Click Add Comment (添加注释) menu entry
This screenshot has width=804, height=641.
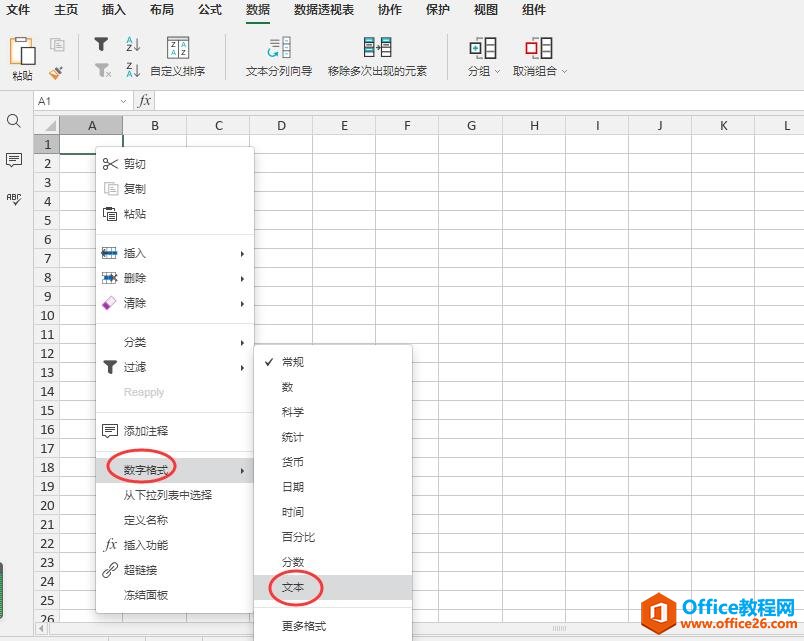175,431
